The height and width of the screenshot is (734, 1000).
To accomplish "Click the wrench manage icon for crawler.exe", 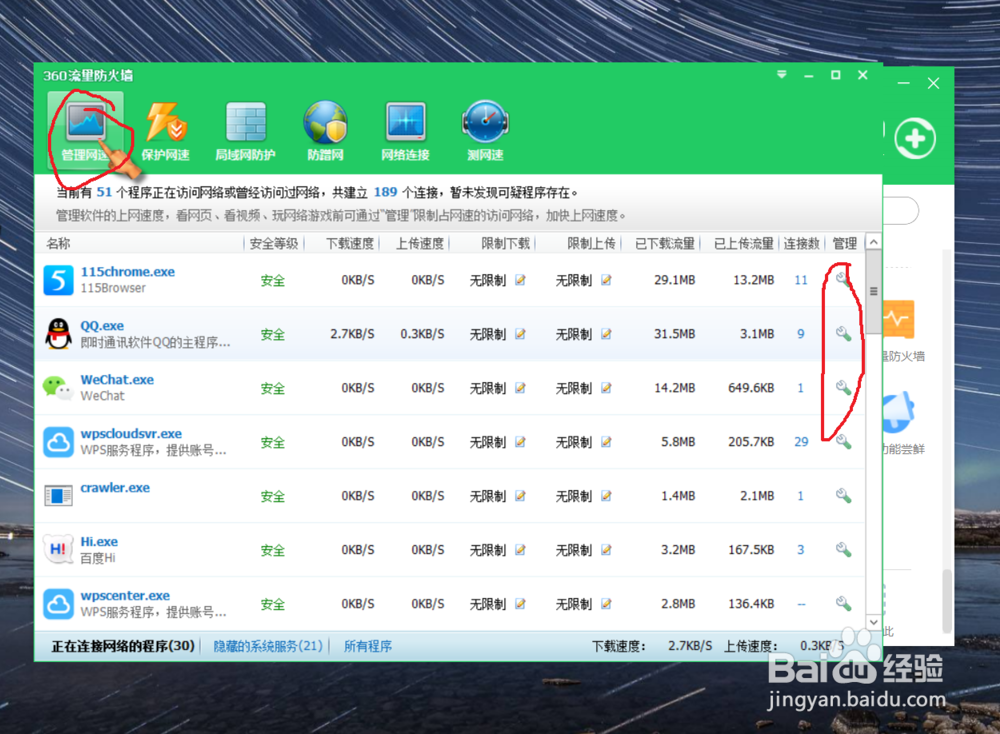I will click(x=843, y=495).
